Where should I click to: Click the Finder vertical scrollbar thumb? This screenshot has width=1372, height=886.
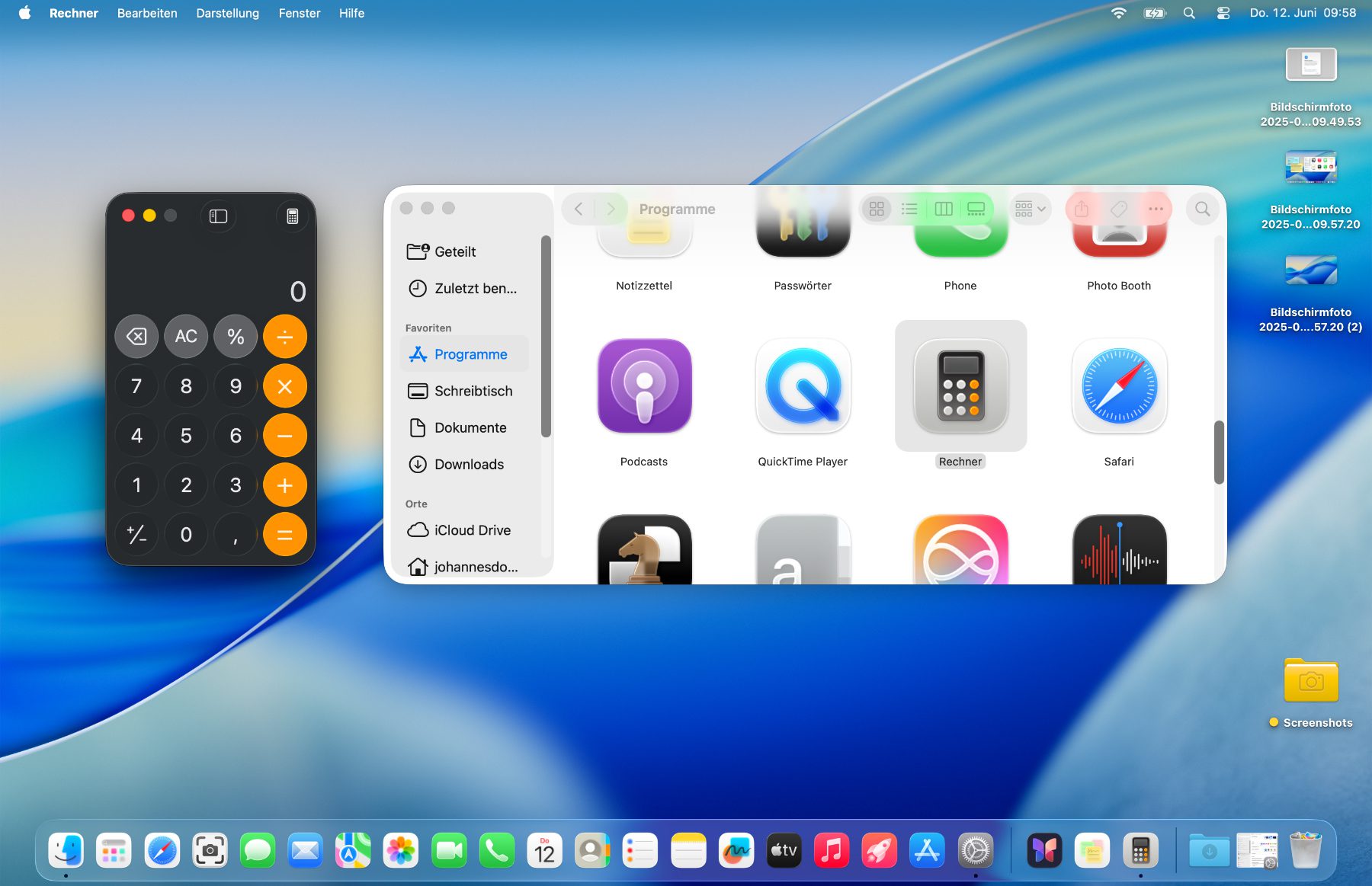pos(1218,451)
